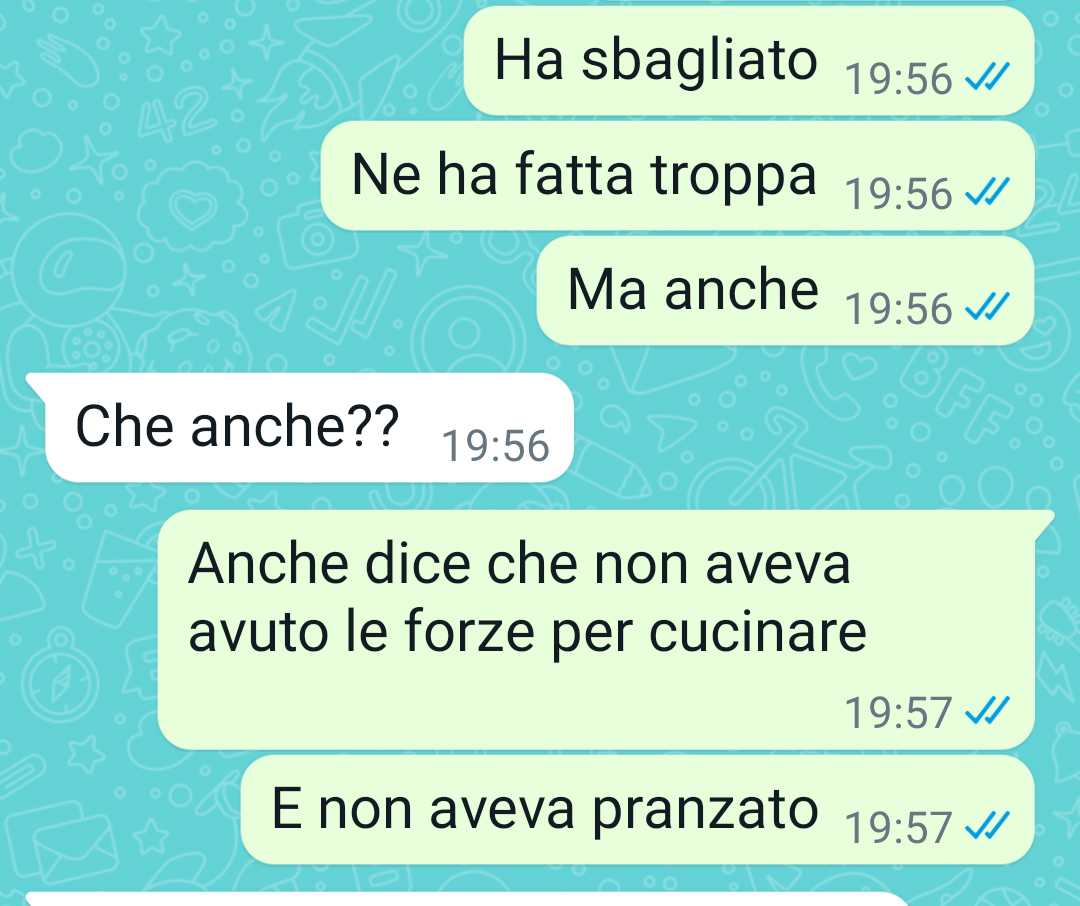Click 19:56 timestamp of 'Ma anche'
The width and height of the screenshot is (1080, 906).
pyautogui.click(x=899, y=309)
